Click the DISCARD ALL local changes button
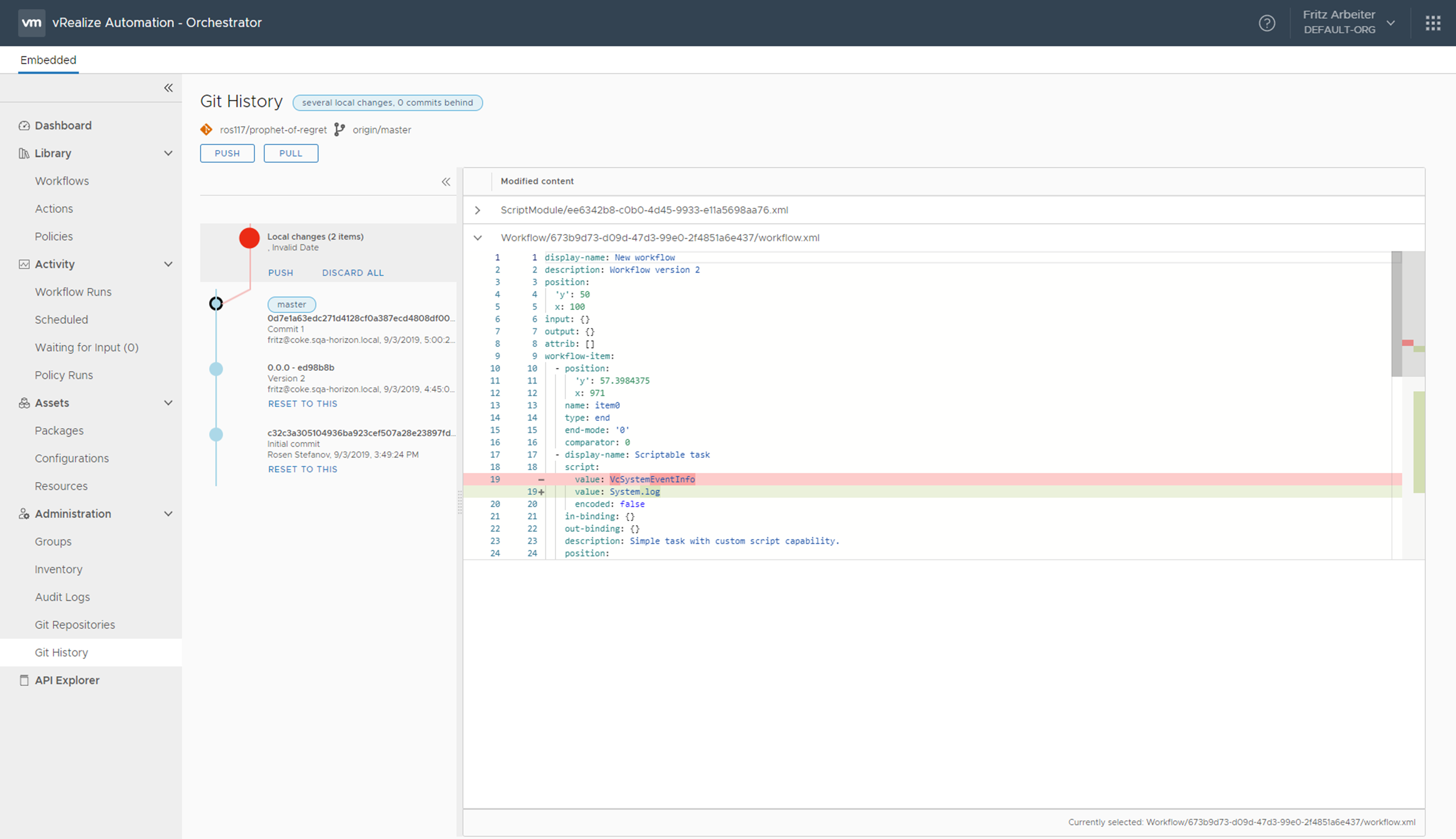Screen dimensions: 1456x839 coord(352,272)
